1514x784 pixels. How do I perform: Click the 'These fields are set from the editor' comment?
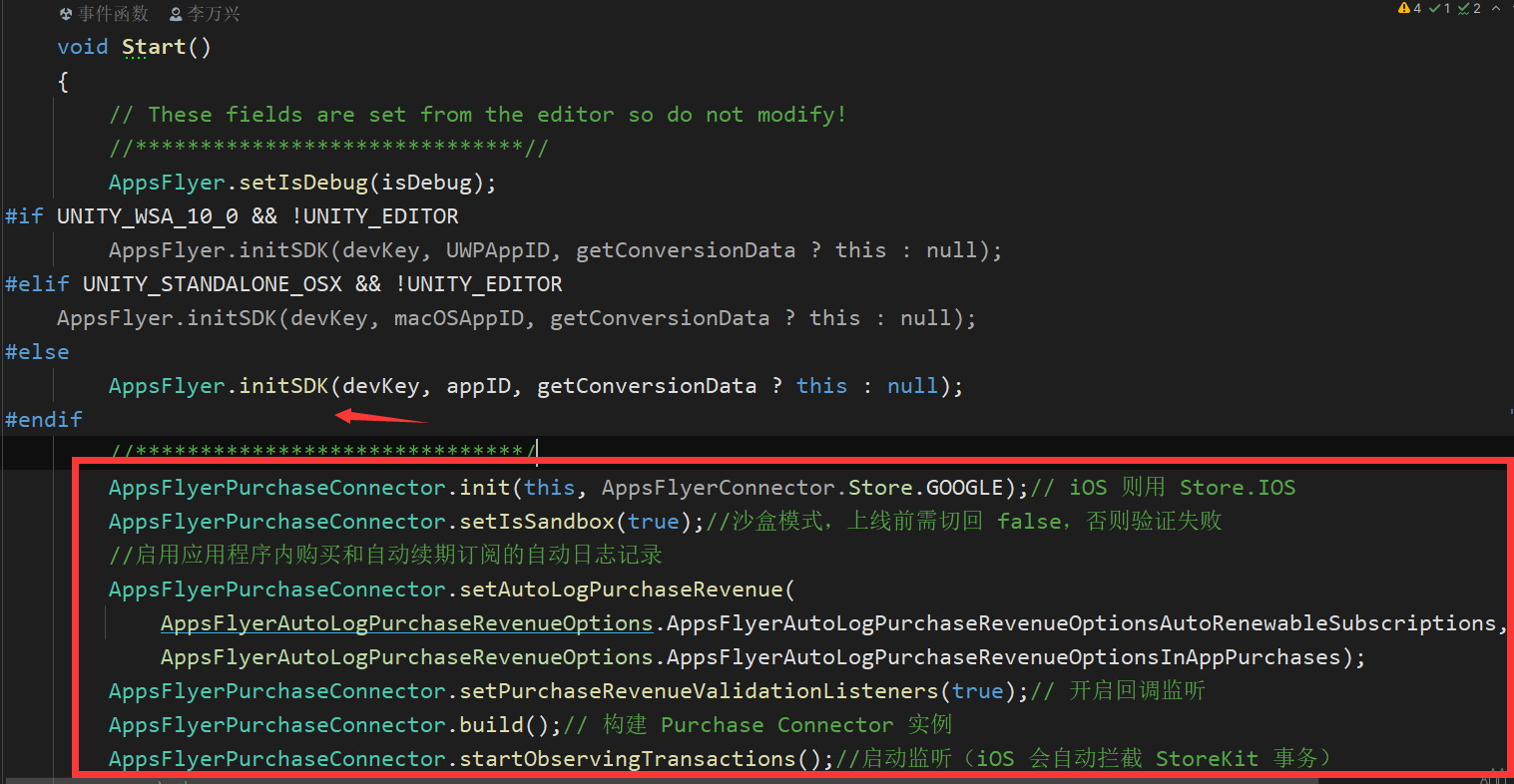(477, 115)
